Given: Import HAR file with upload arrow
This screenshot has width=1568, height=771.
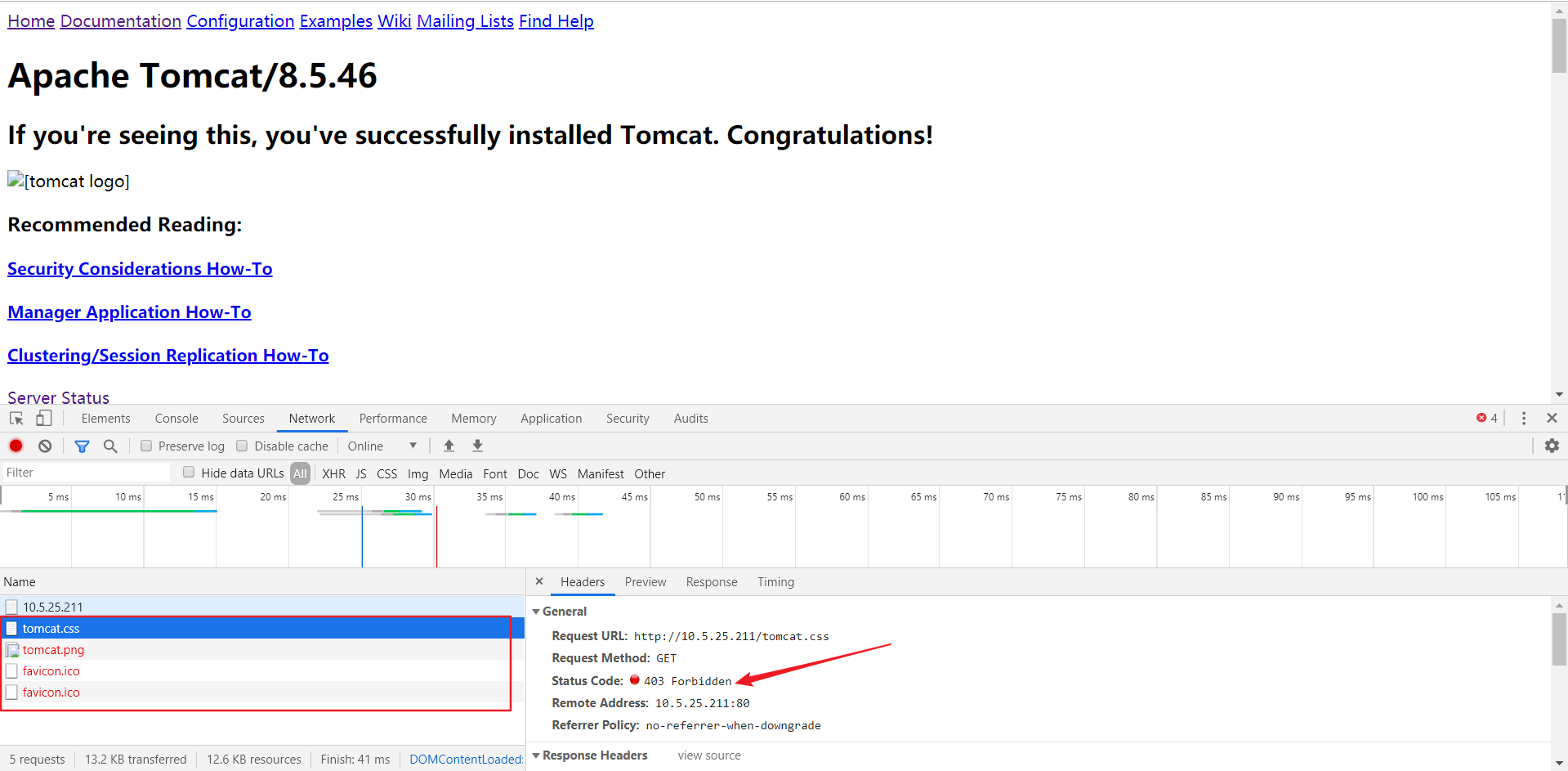Looking at the screenshot, I should click(449, 446).
